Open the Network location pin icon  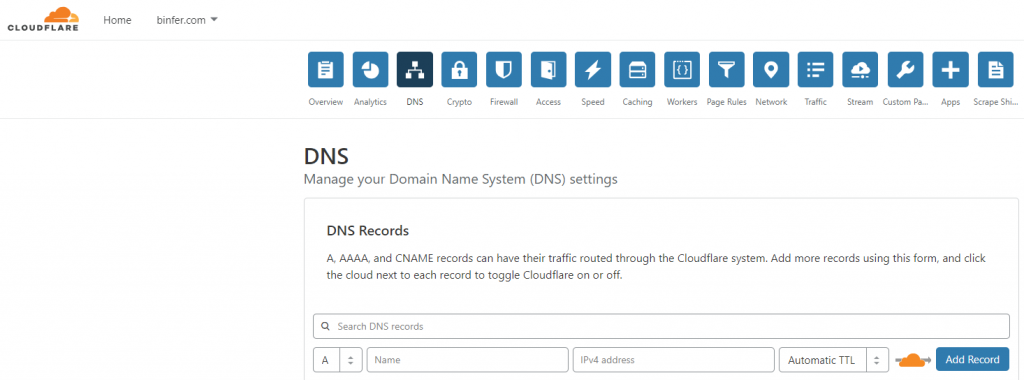pyautogui.click(x=771, y=70)
